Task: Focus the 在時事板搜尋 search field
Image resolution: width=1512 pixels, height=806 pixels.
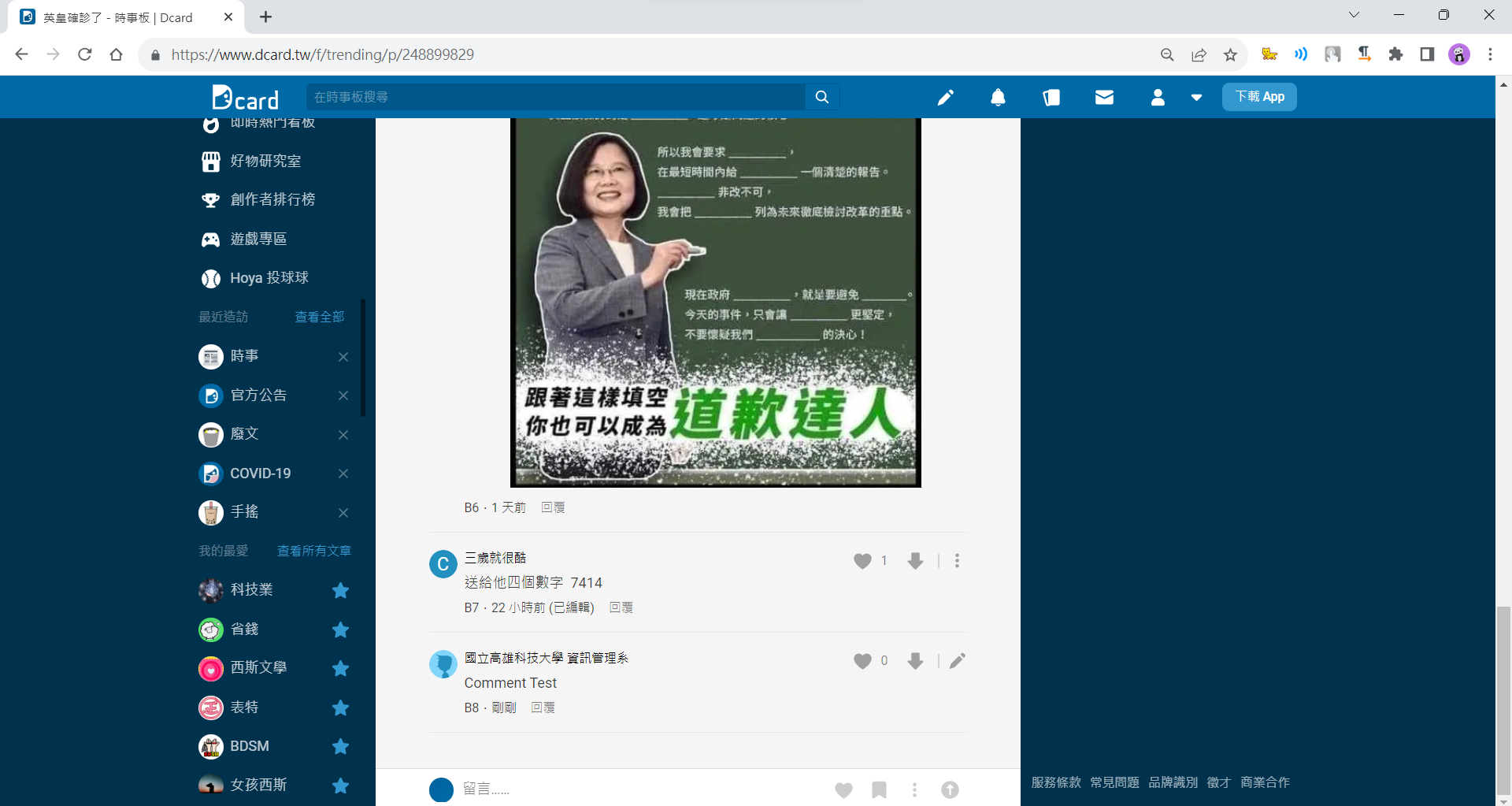Action: pyautogui.click(x=556, y=97)
